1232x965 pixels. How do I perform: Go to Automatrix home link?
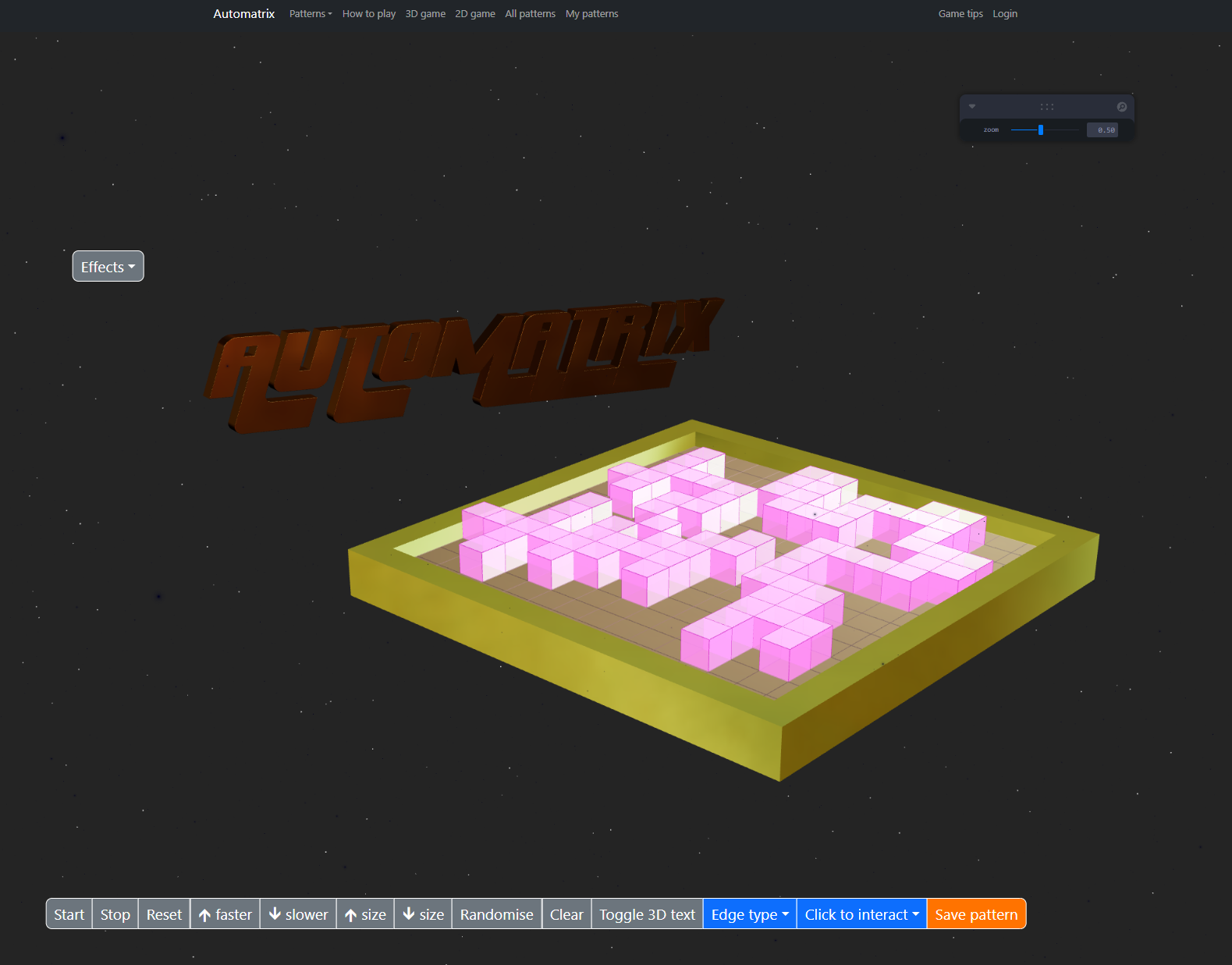tap(244, 14)
